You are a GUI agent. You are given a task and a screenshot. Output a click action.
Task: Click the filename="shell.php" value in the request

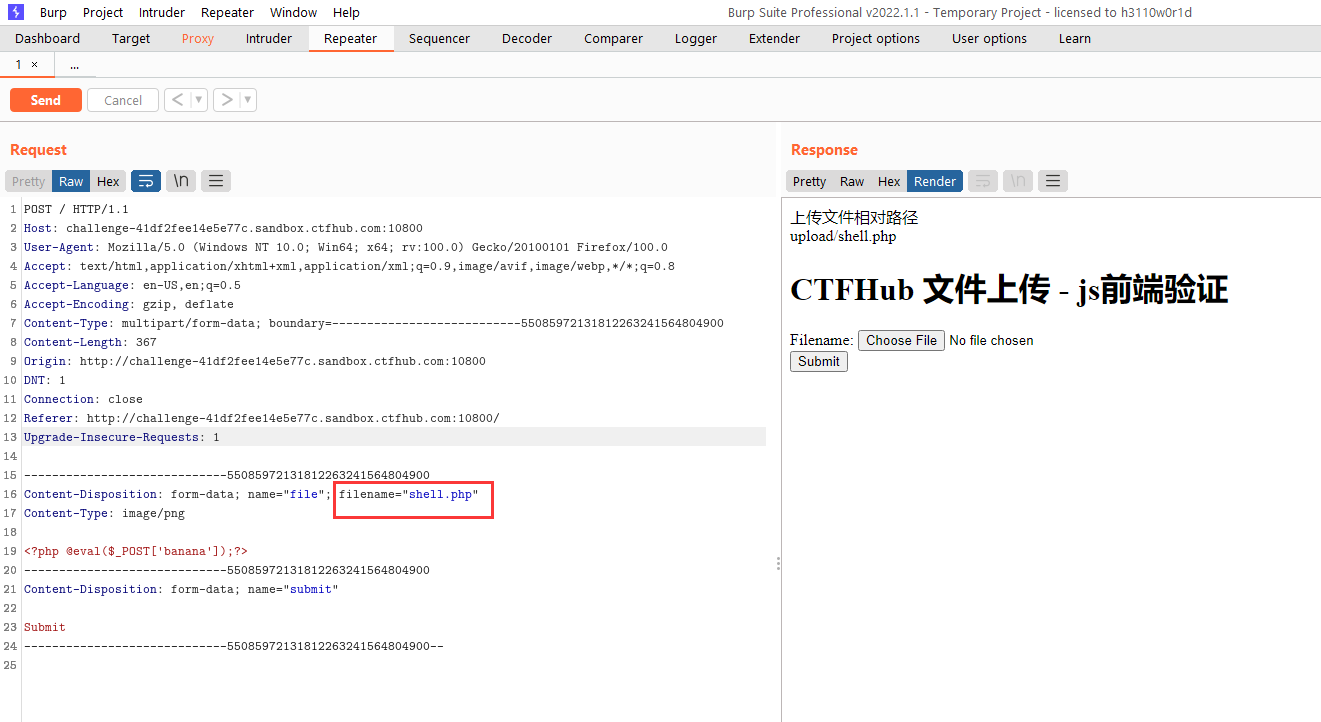409,494
